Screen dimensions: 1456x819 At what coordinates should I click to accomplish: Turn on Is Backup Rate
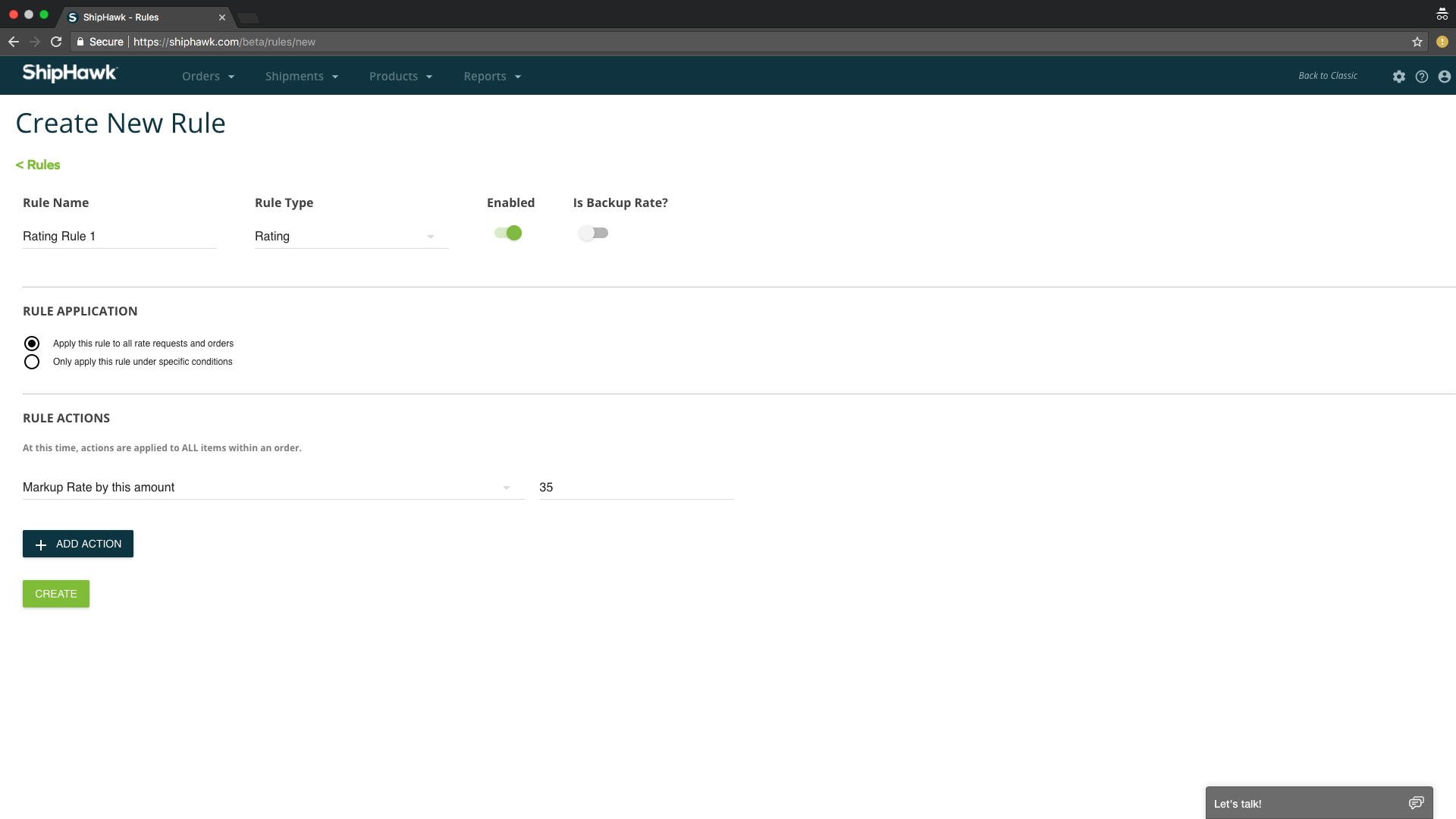(x=594, y=233)
